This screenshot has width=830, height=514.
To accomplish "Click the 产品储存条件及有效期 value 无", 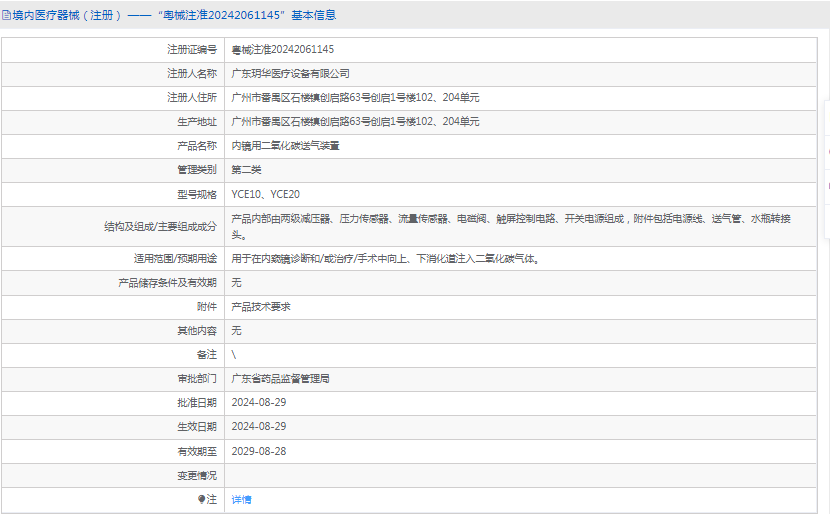I will tap(236, 283).
